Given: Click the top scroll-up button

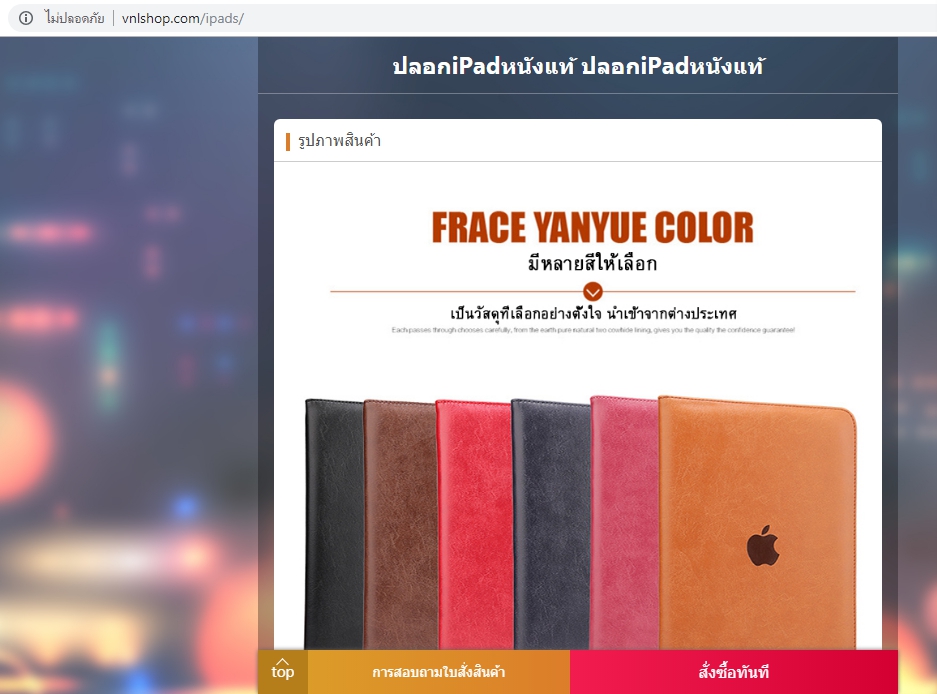Looking at the screenshot, I should 283,671.
